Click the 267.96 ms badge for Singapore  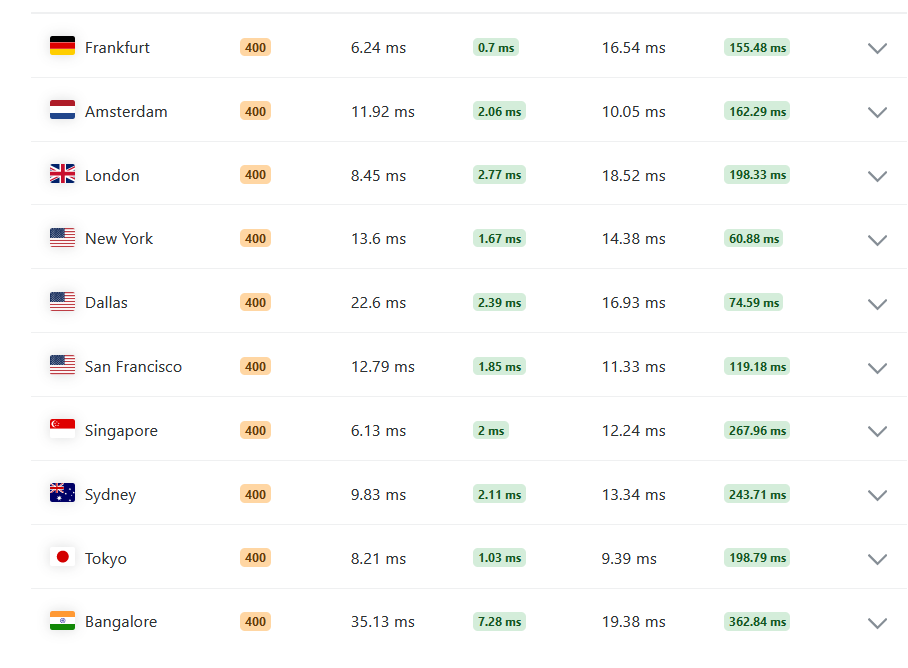pyautogui.click(x=757, y=431)
